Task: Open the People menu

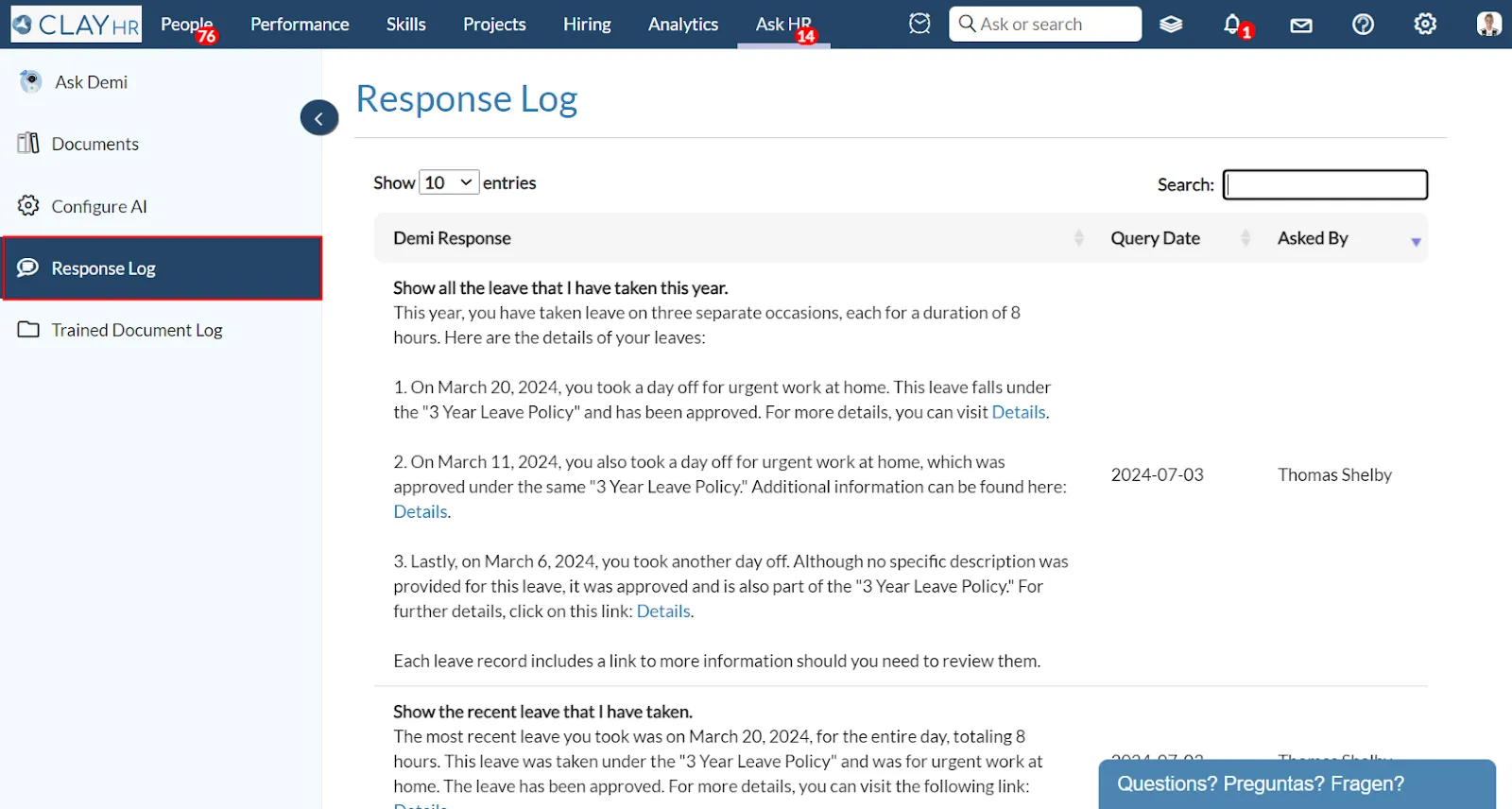Action: pos(186,25)
